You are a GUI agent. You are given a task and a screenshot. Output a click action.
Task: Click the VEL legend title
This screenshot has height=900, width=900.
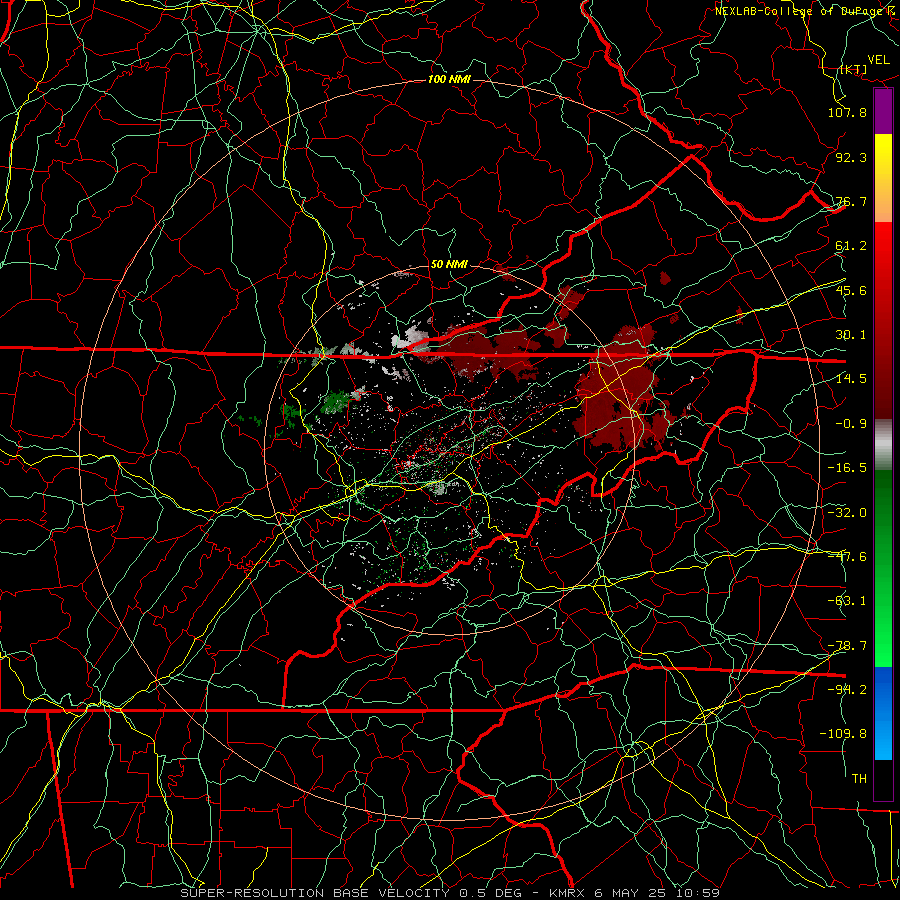point(879,60)
